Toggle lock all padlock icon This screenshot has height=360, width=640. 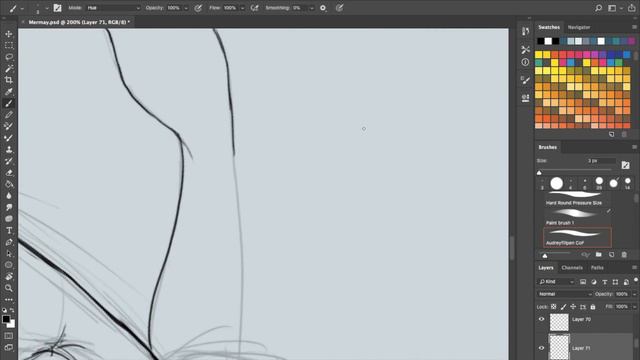tap(593, 307)
